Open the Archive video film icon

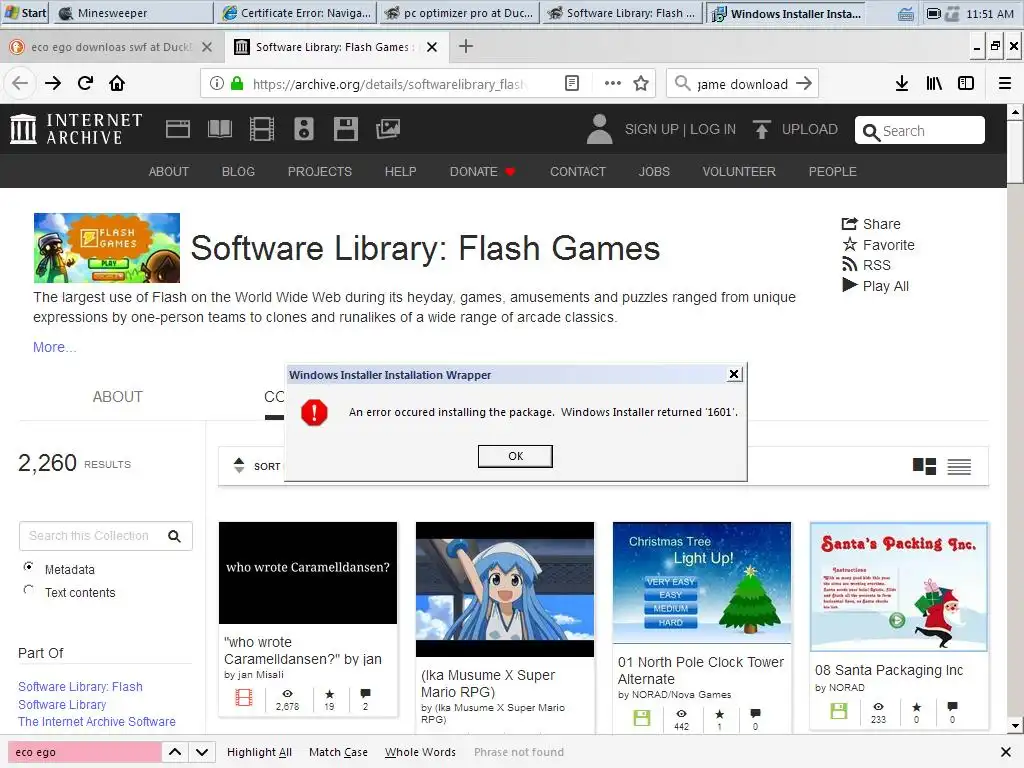coord(262,129)
